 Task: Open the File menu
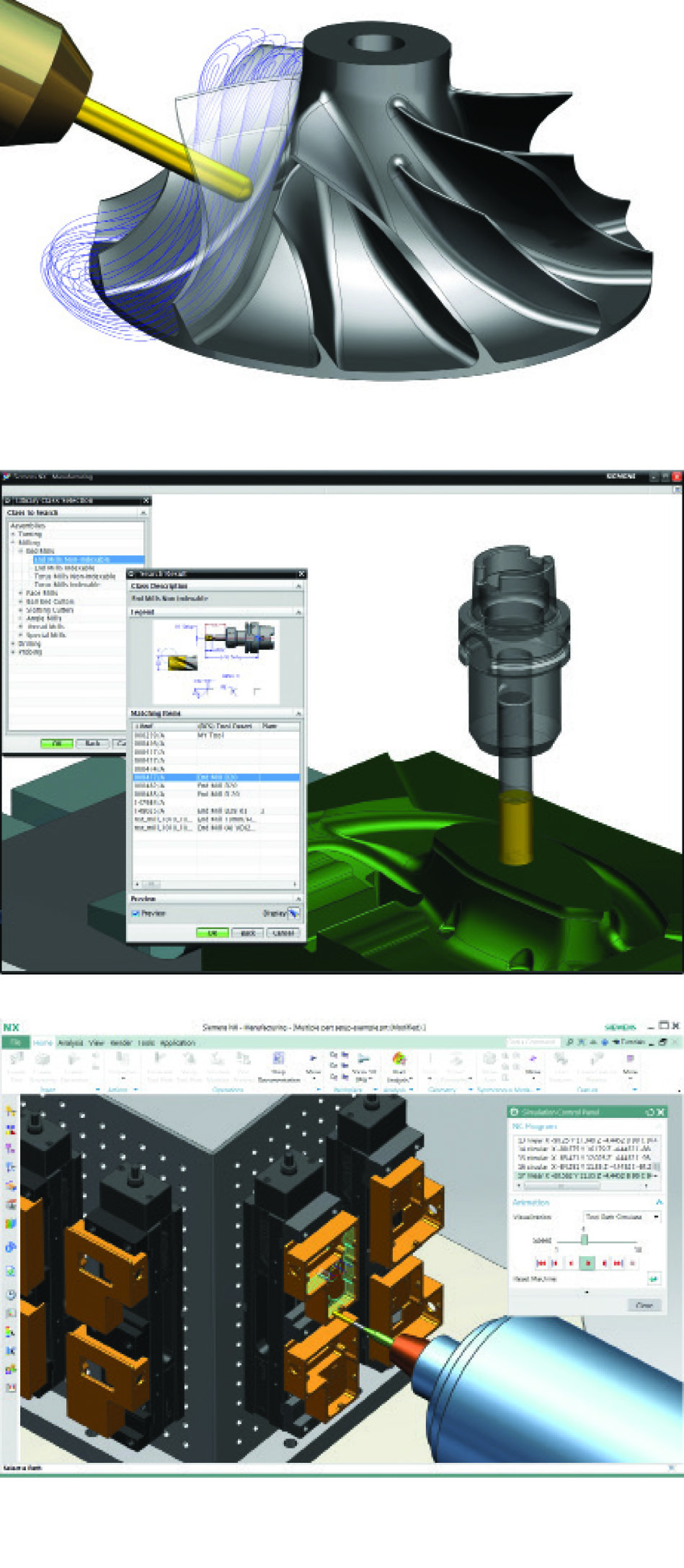[x=15, y=1043]
